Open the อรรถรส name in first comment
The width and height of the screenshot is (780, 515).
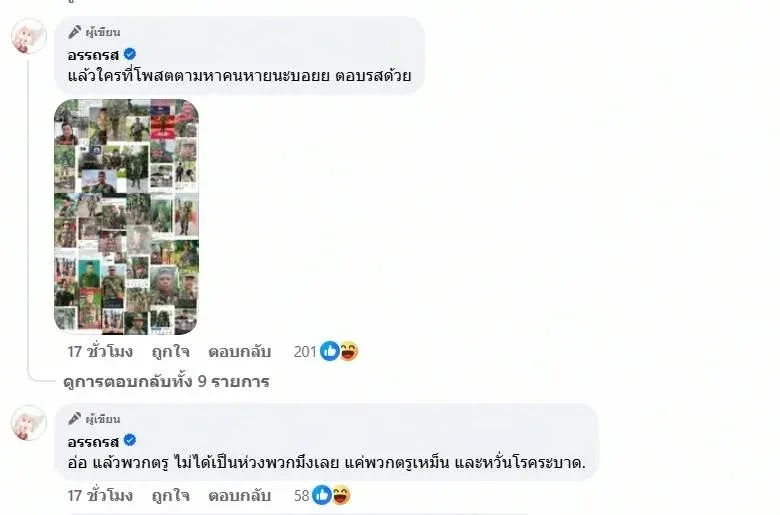(93, 55)
